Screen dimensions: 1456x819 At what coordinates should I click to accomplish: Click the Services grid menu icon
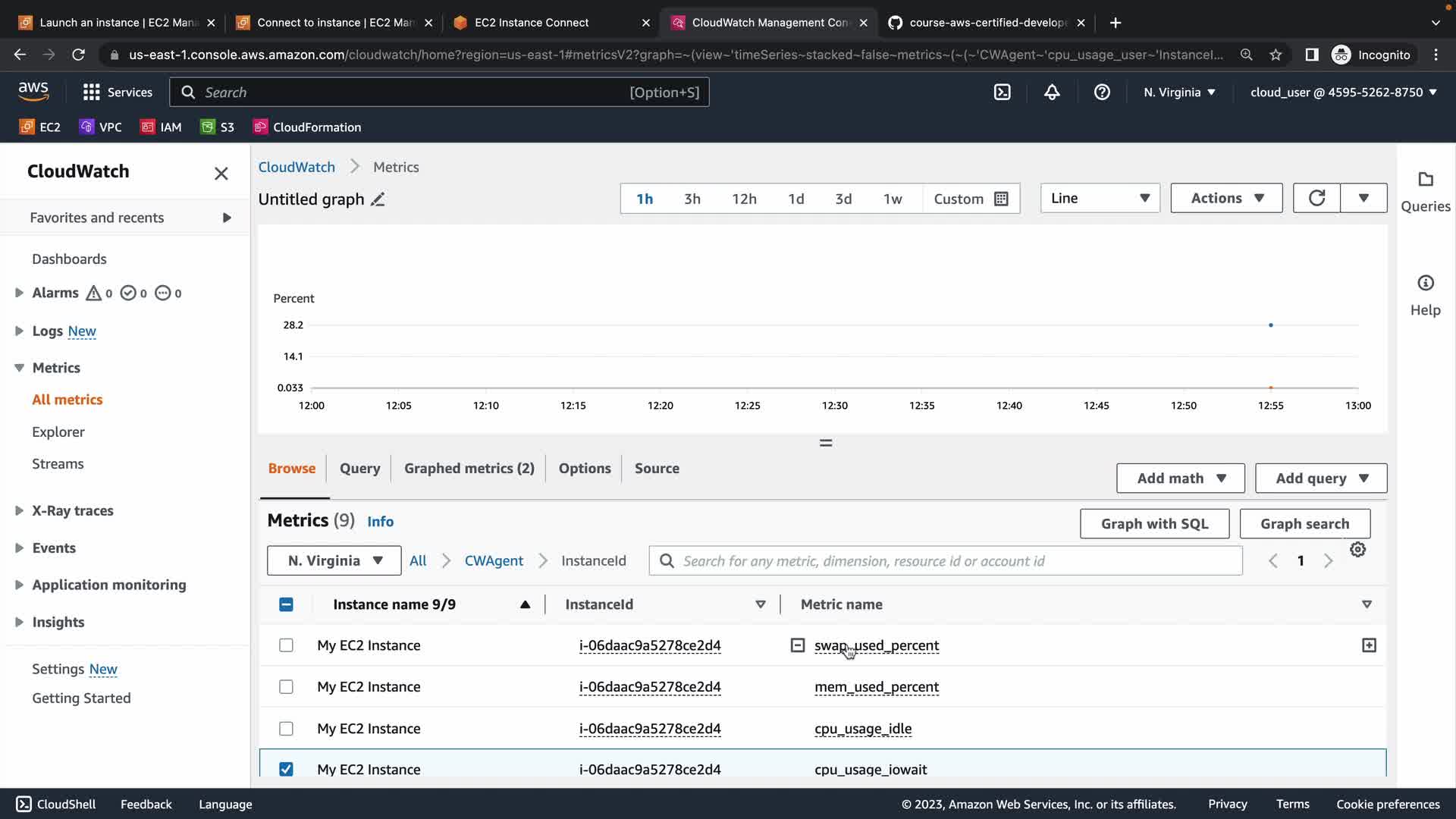[x=92, y=93]
